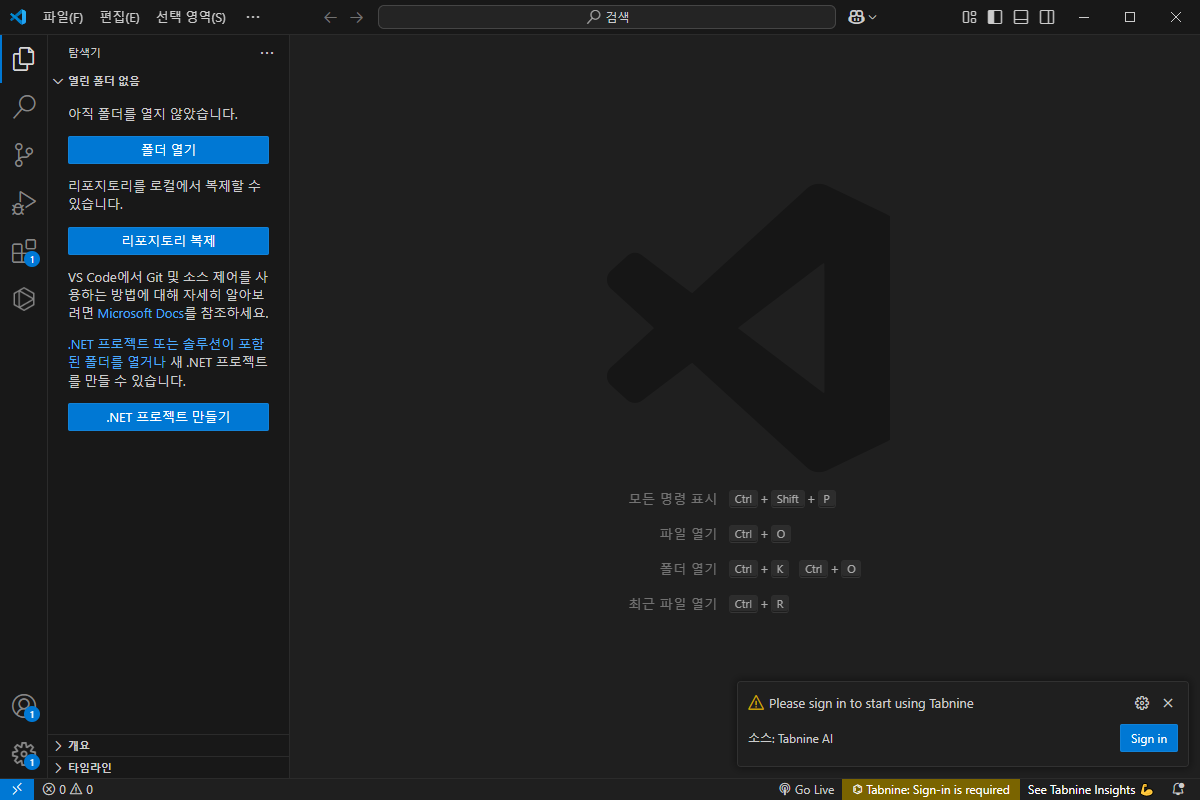Click the remote connection indicator
Viewport: 1200px width, 800px height.
coord(15,789)
